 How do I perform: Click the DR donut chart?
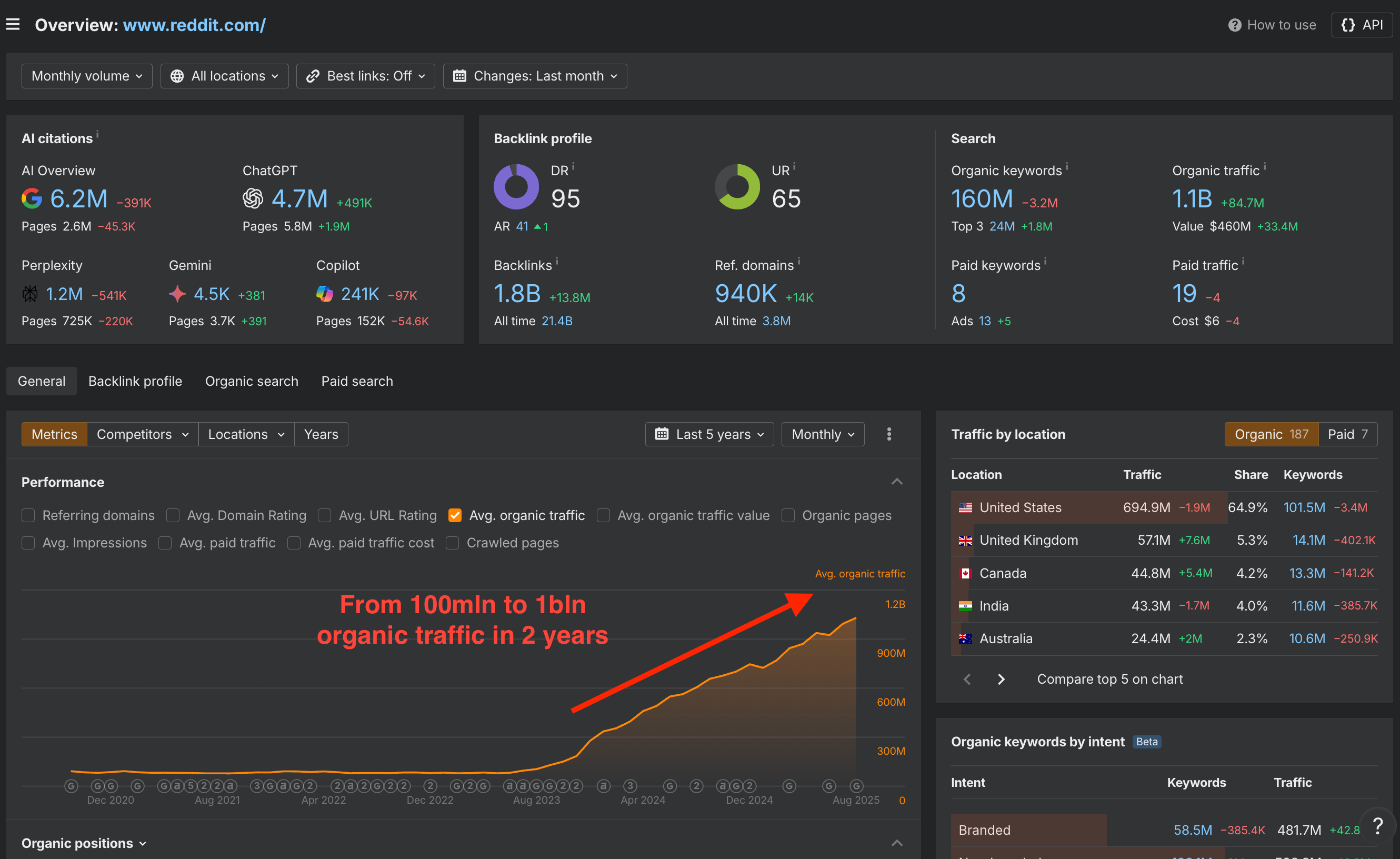(x=516, y=187)
